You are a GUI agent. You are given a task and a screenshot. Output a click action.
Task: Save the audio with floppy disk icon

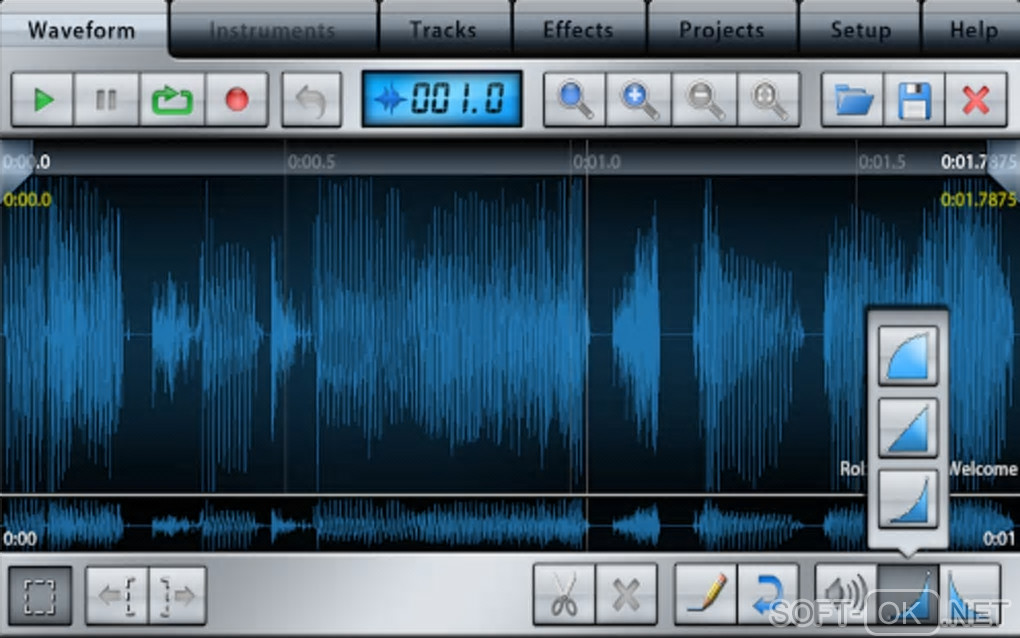pyautogui.click(x=914, y=100)
